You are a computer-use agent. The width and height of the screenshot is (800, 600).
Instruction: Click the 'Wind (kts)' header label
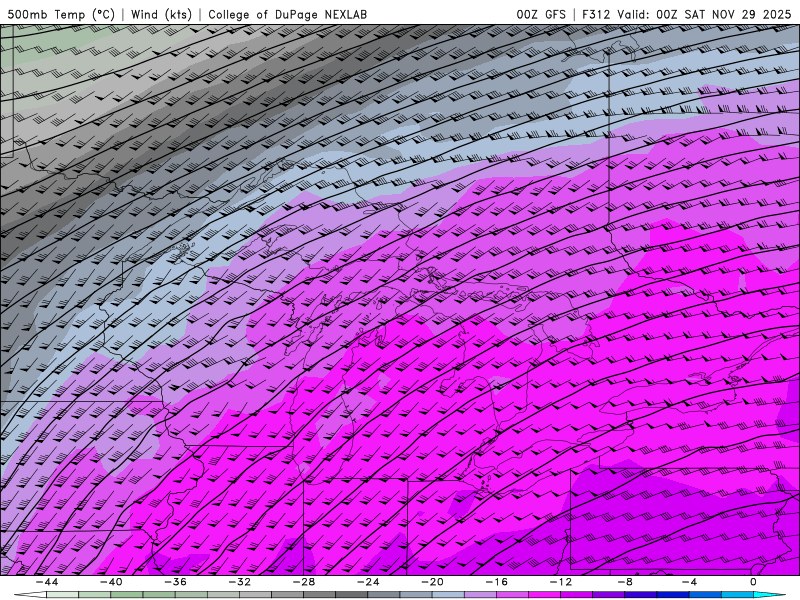[x=161, y=14]
